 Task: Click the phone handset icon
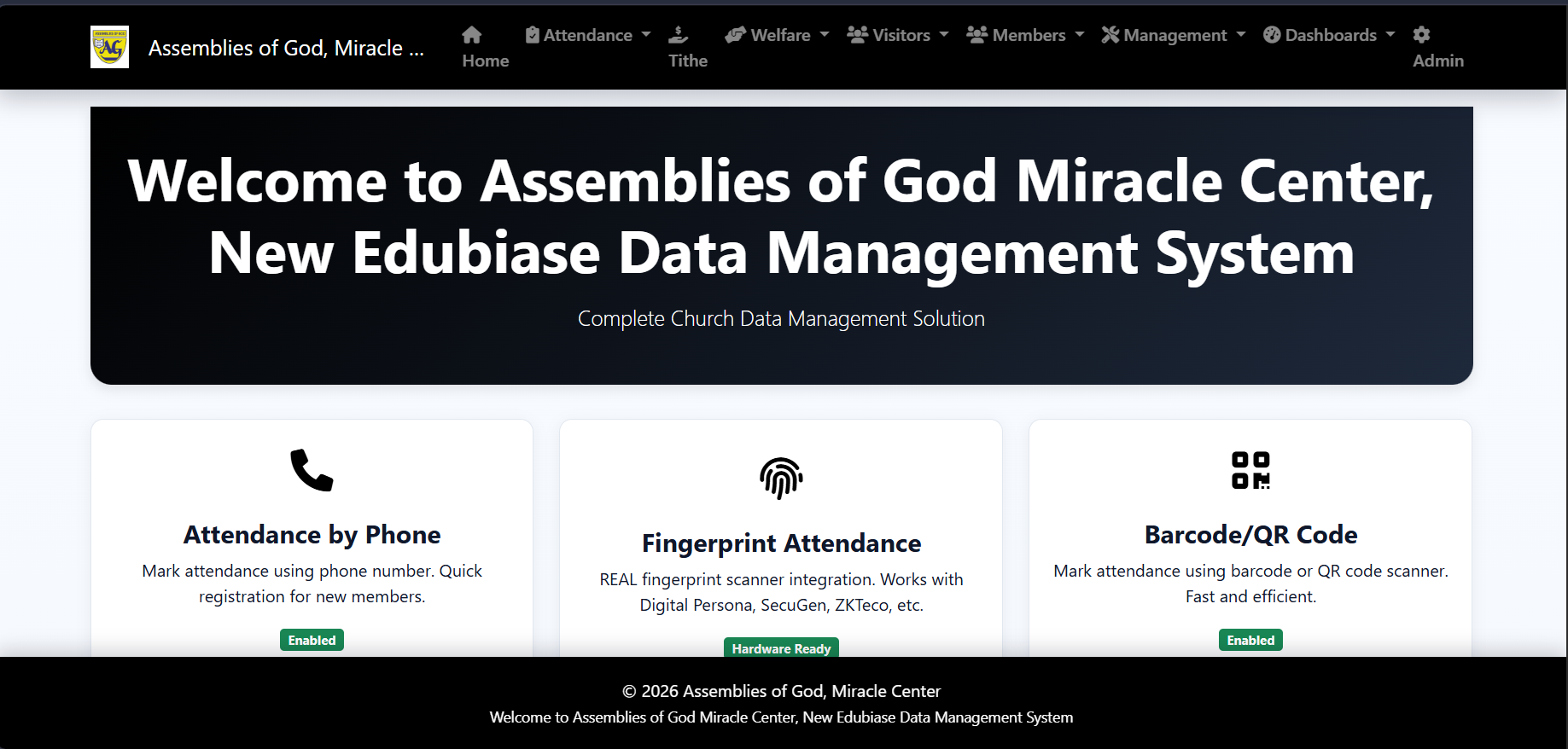coord(312,470)
